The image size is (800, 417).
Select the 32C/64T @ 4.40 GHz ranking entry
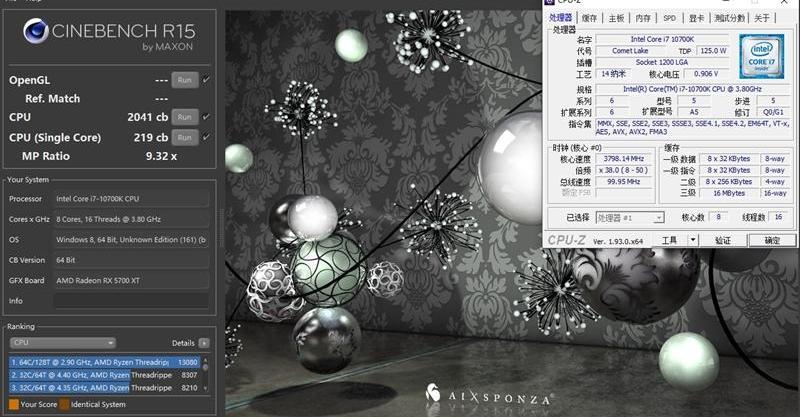tap(104, 375)
